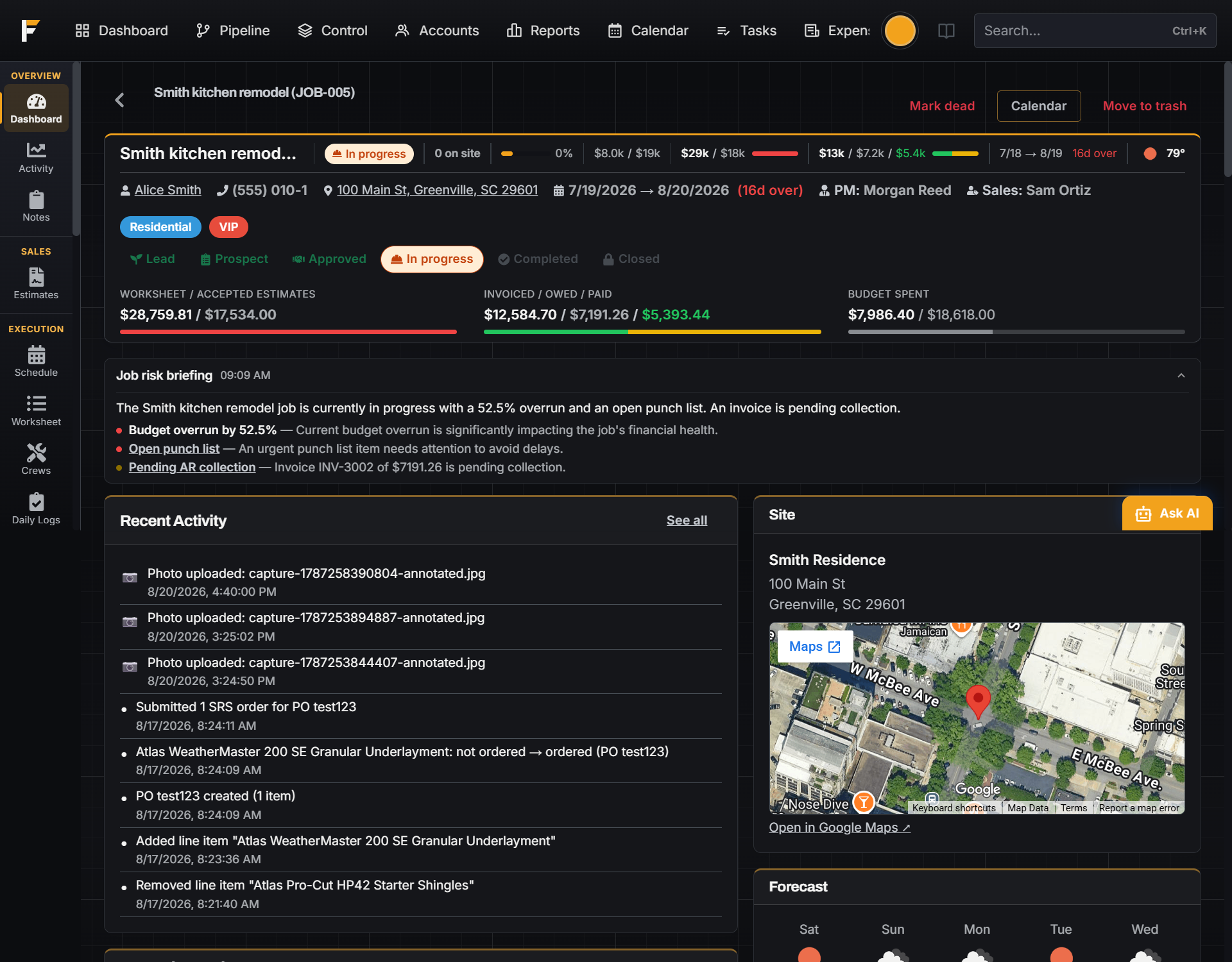The image size is (1232, 962).
Task: Open Tasks in the top navigation
Action: (746, 30)
